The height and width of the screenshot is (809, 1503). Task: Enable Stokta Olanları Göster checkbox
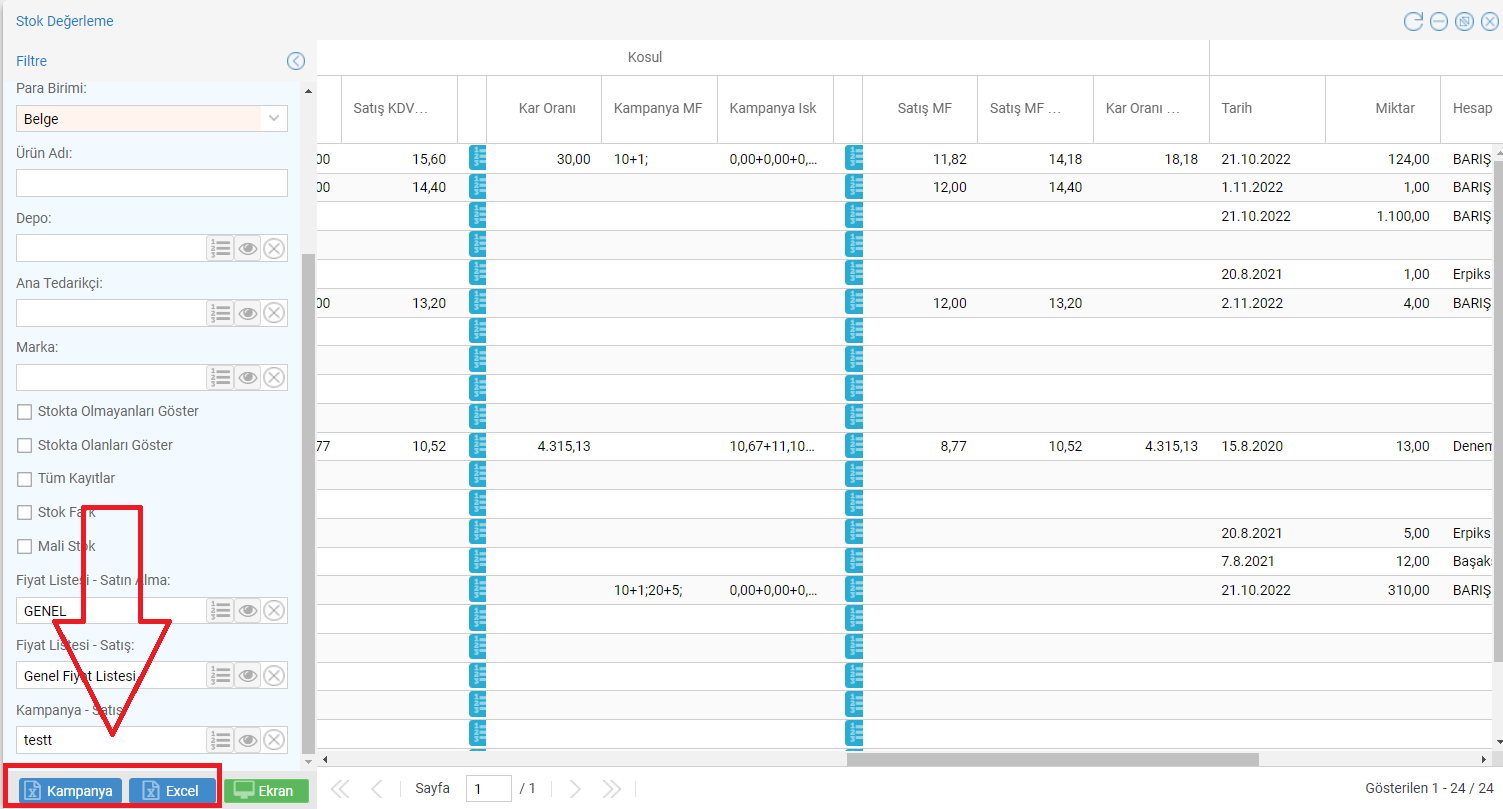coord(25,445)
